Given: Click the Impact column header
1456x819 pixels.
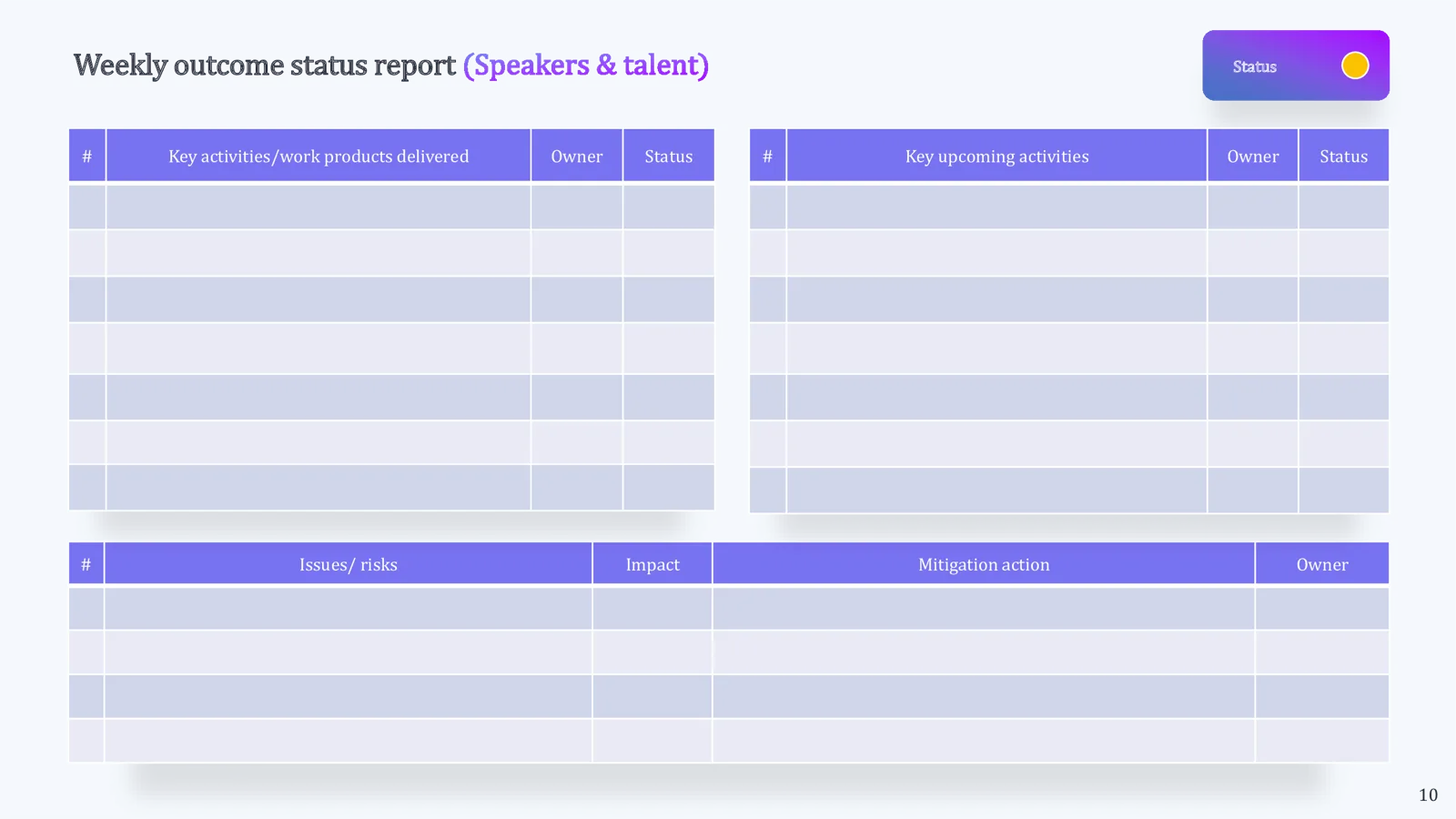Looking at the screenshot, I should (652, 564).
